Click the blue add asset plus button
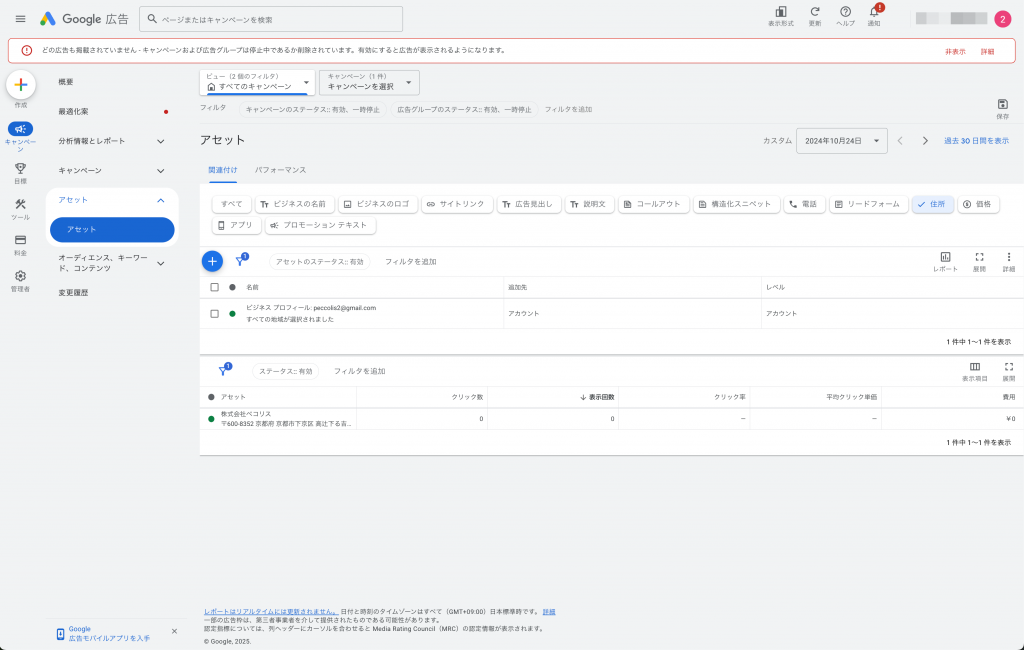The image size is (1024, 650). 212,261
